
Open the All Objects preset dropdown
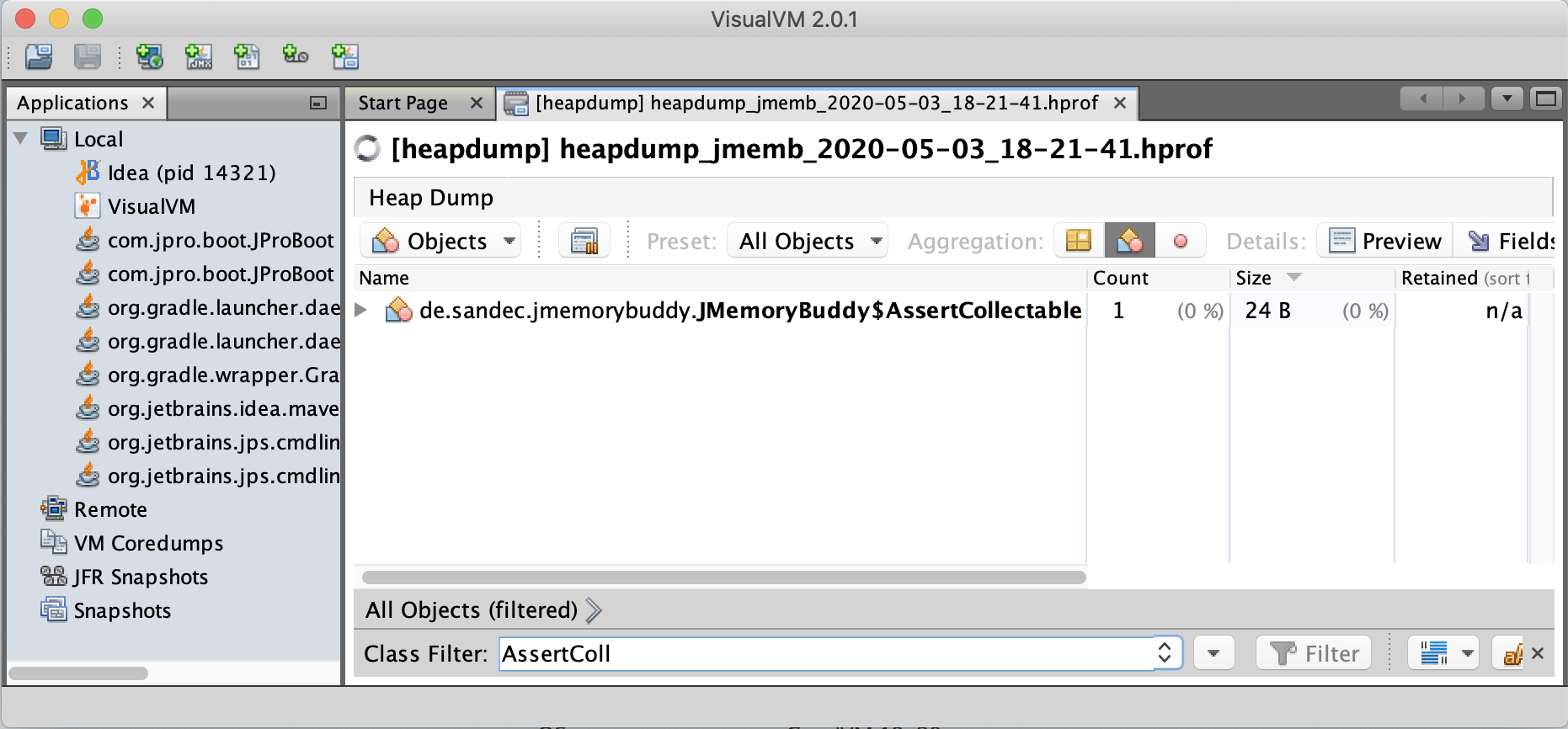(808, 242)
